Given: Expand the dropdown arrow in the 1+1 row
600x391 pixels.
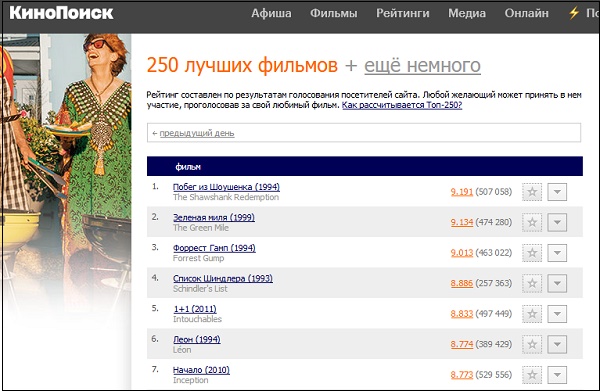Looking at the screenshot, I should [557, 314].
